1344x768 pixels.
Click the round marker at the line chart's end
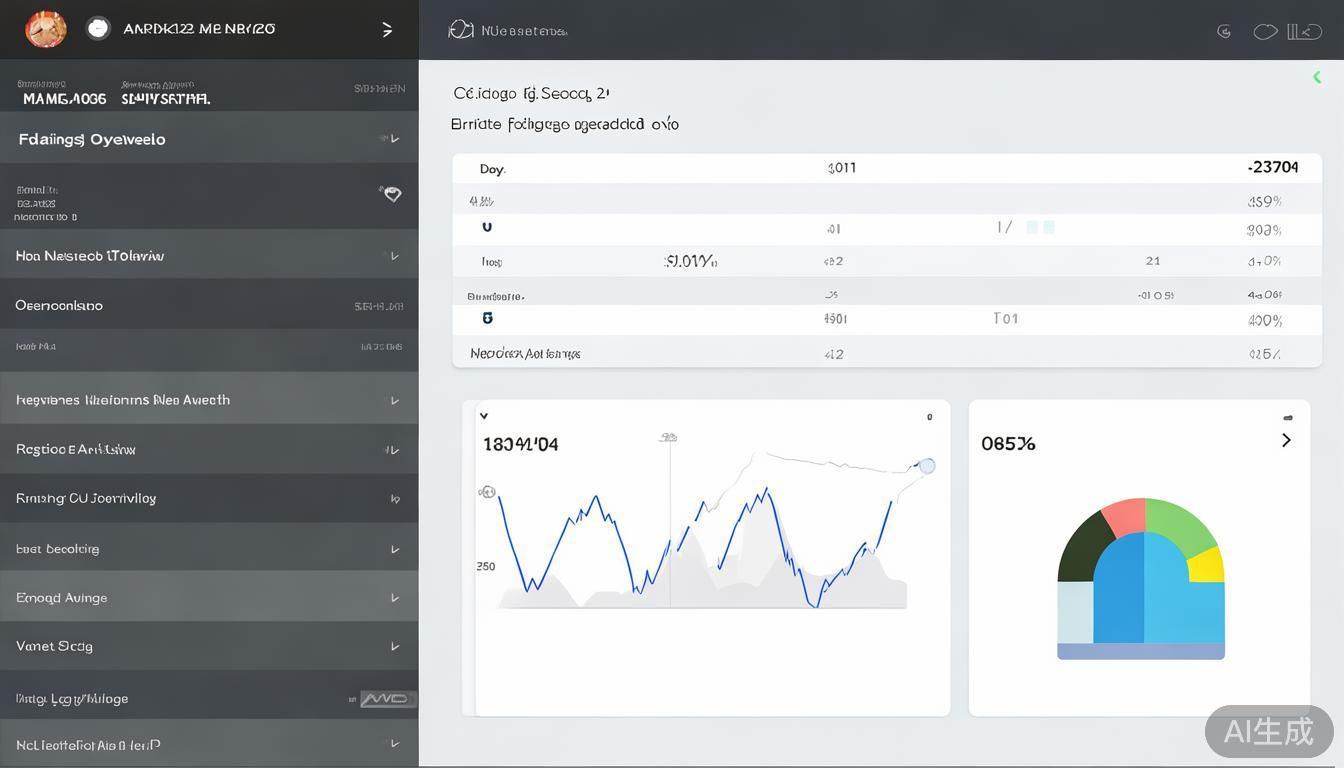coord(927,466)
